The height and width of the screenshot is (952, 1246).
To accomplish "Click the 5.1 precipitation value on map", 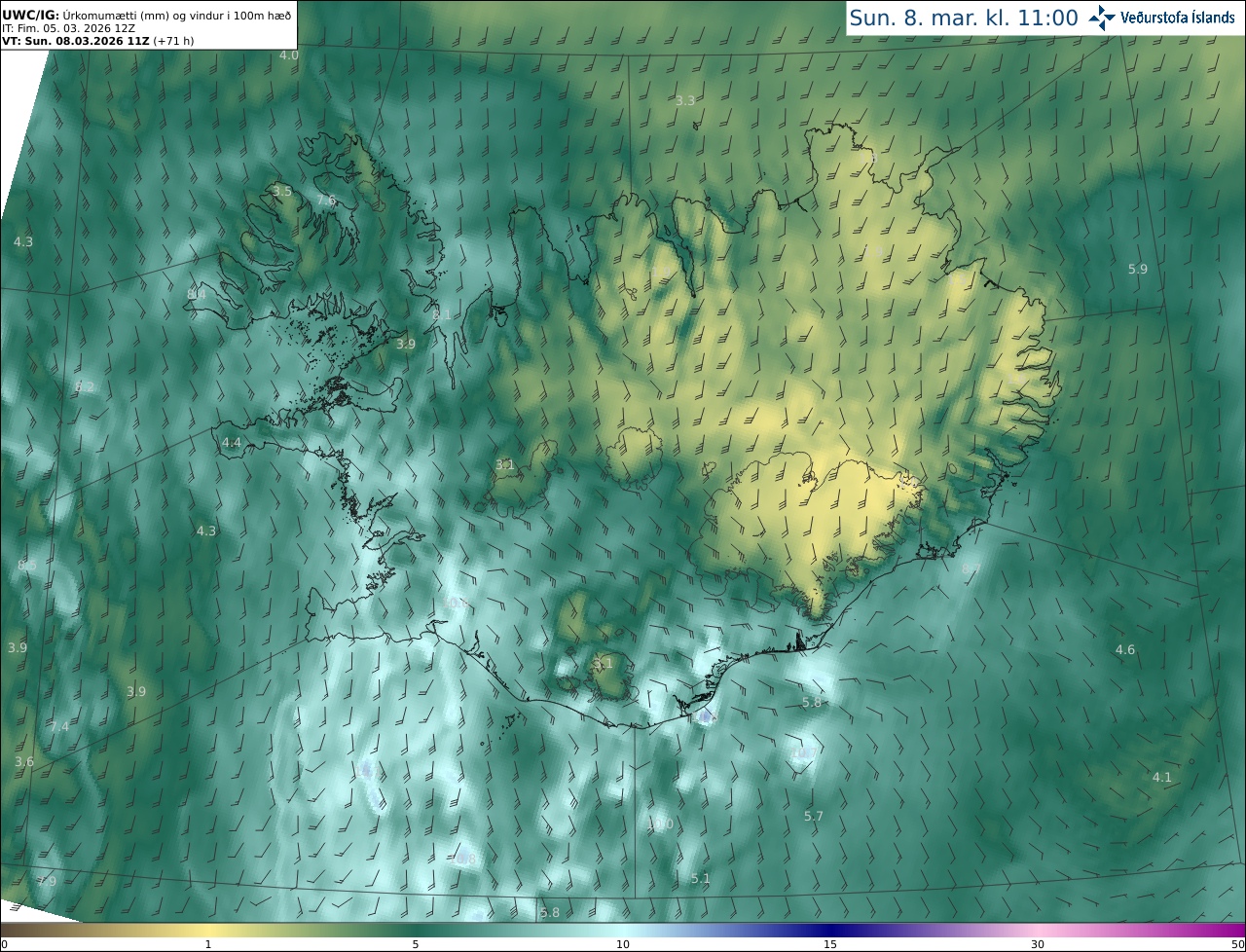I will [x=701, y=878].
